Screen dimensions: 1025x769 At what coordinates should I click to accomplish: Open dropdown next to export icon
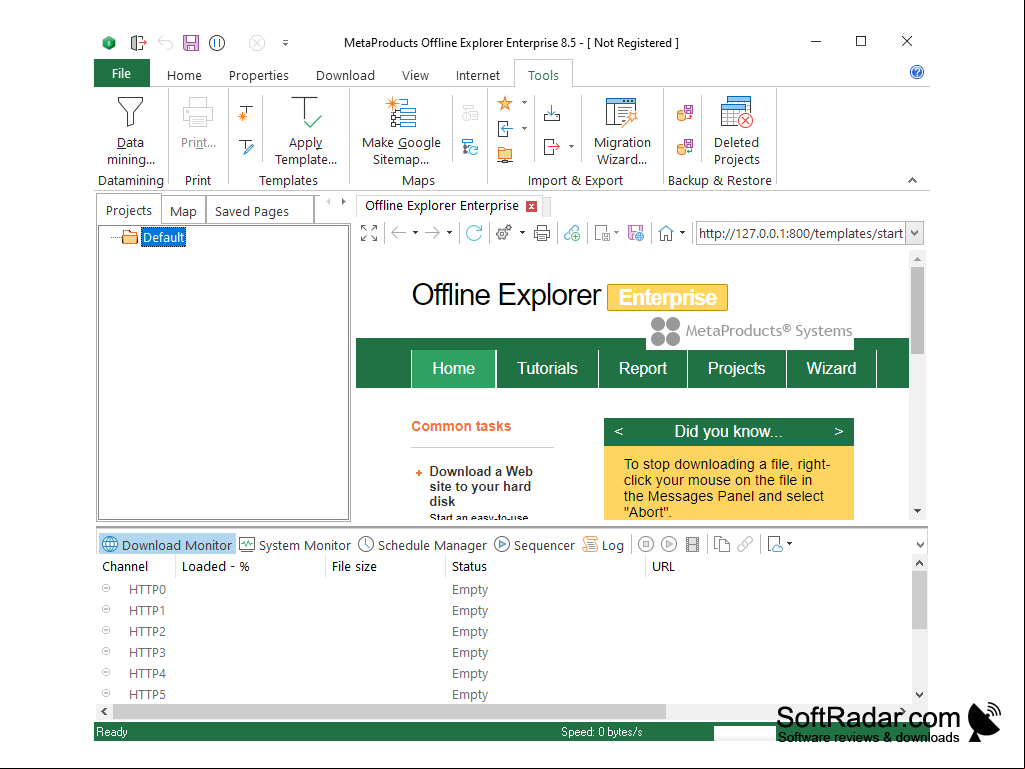[x=571, y=146]
